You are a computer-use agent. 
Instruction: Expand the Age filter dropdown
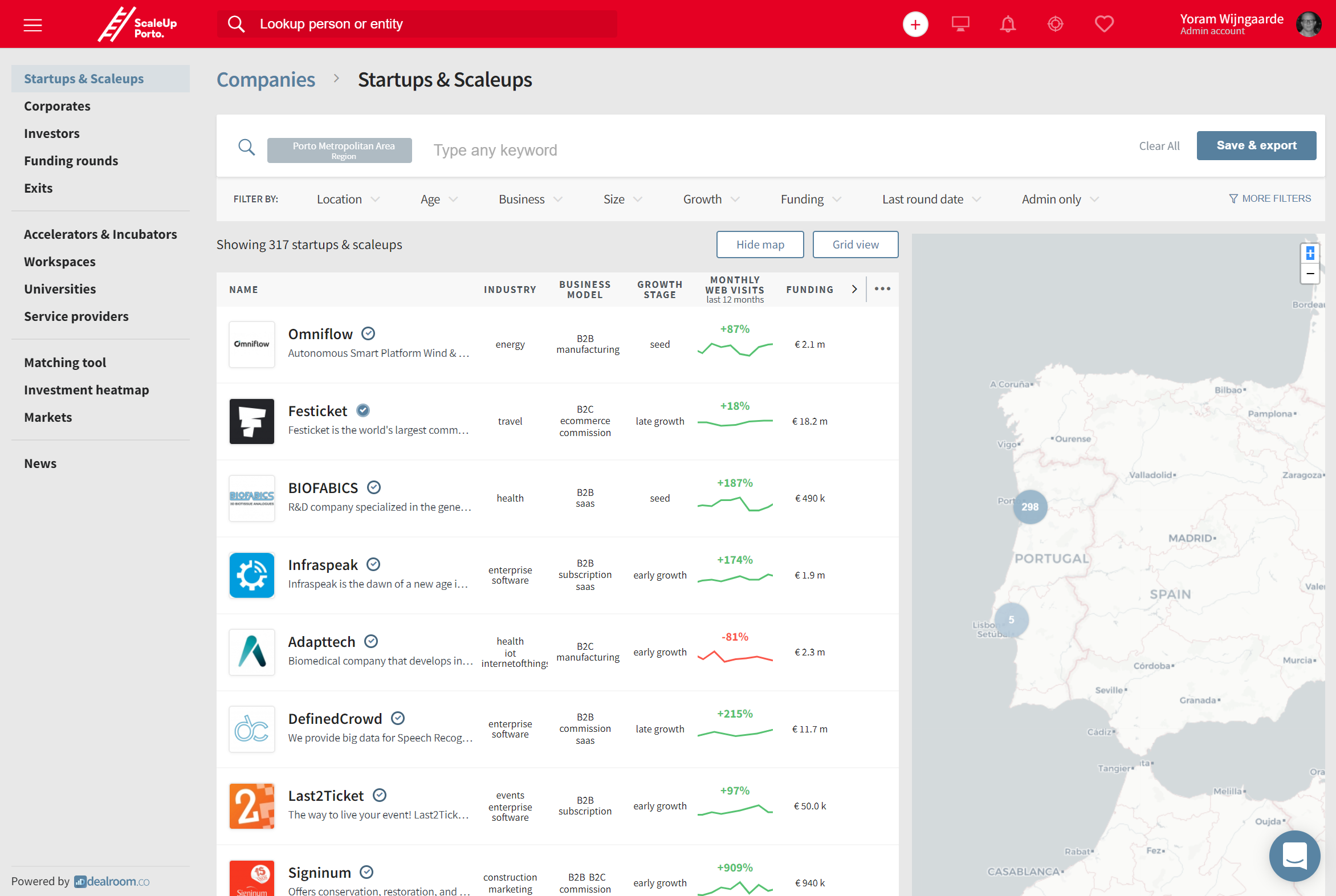coord(439,199)
